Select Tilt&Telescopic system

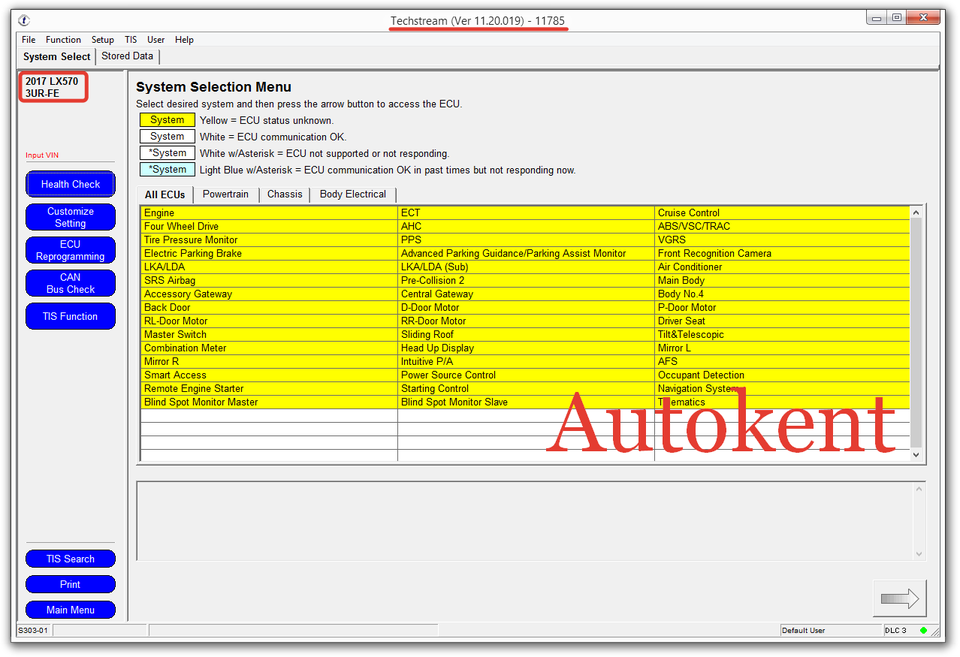tap(782, 334)
